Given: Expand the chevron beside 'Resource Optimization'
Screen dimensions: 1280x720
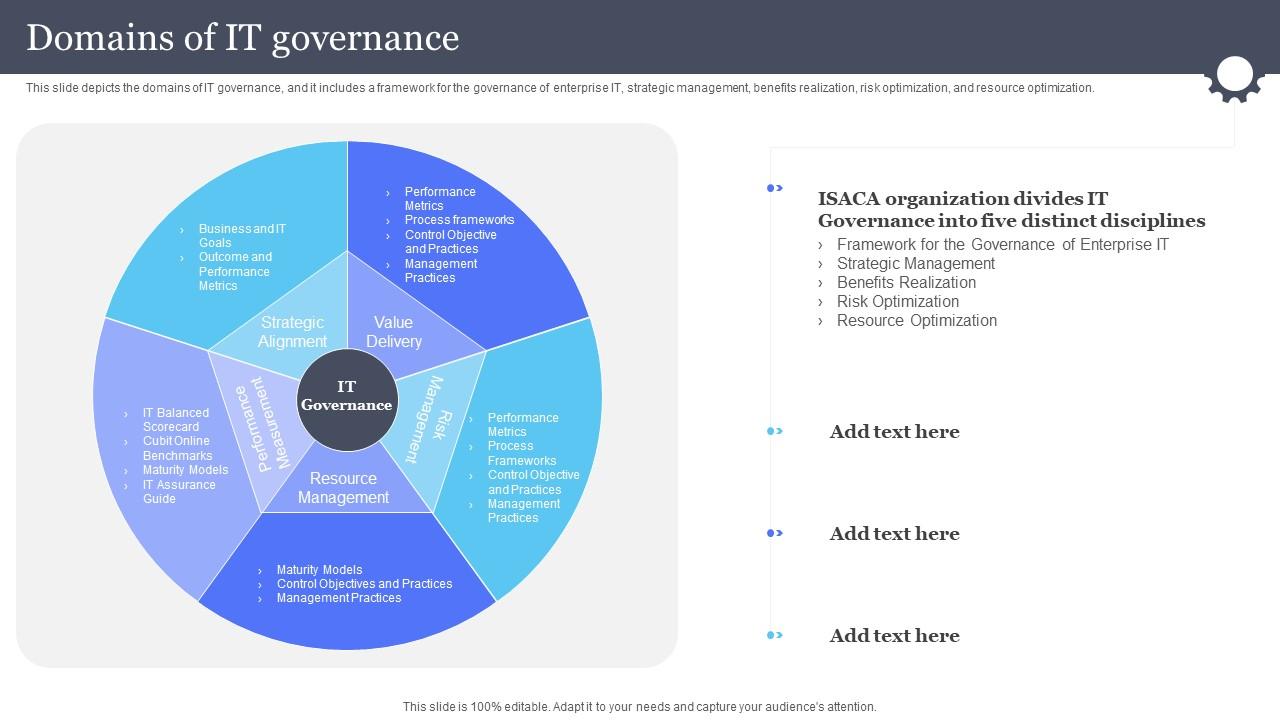Looking at the screenshot, I should (823, 320).
